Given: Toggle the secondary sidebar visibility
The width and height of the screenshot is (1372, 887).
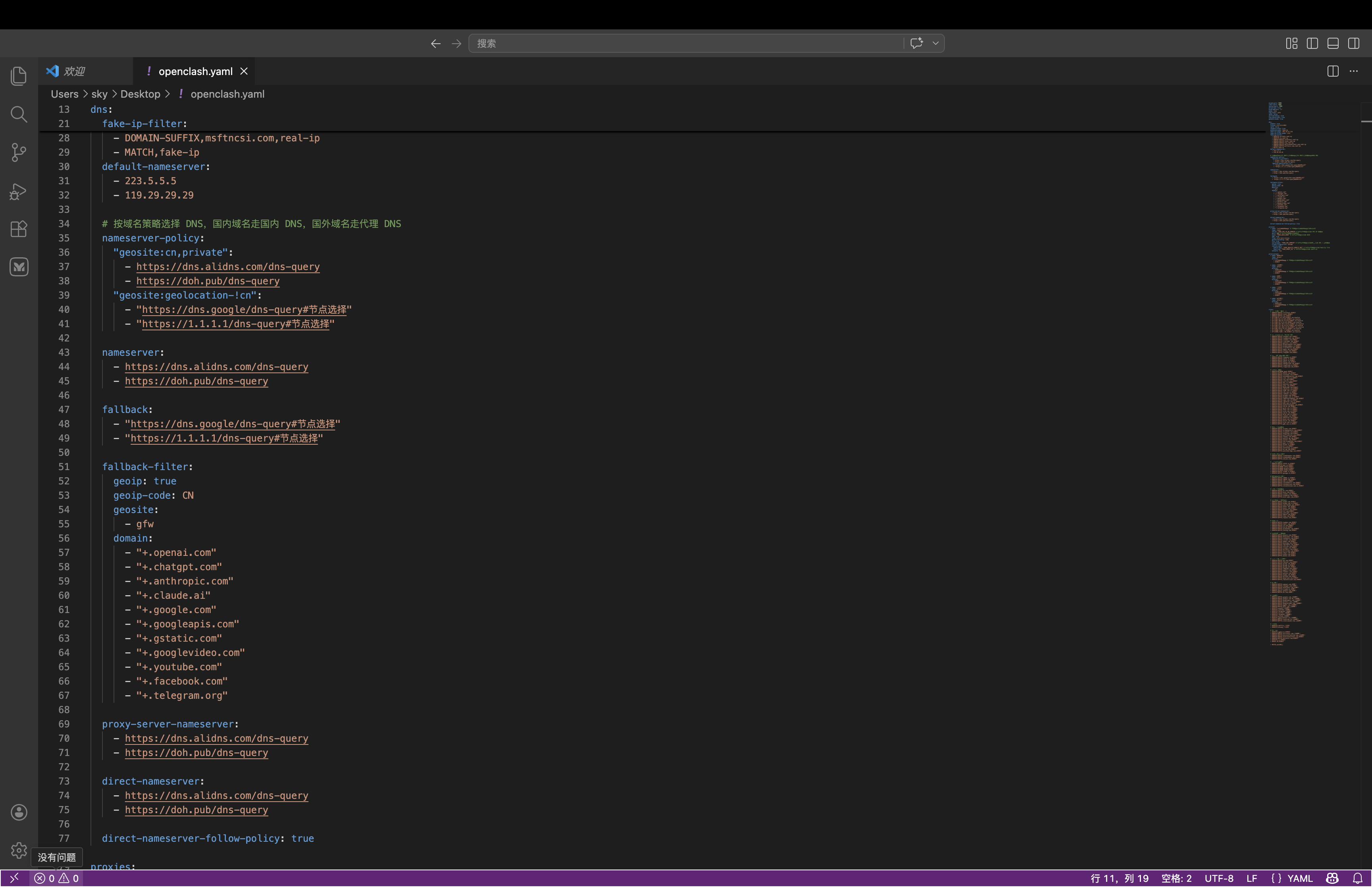Looking at the screenshot, I should pos(1353,42).
